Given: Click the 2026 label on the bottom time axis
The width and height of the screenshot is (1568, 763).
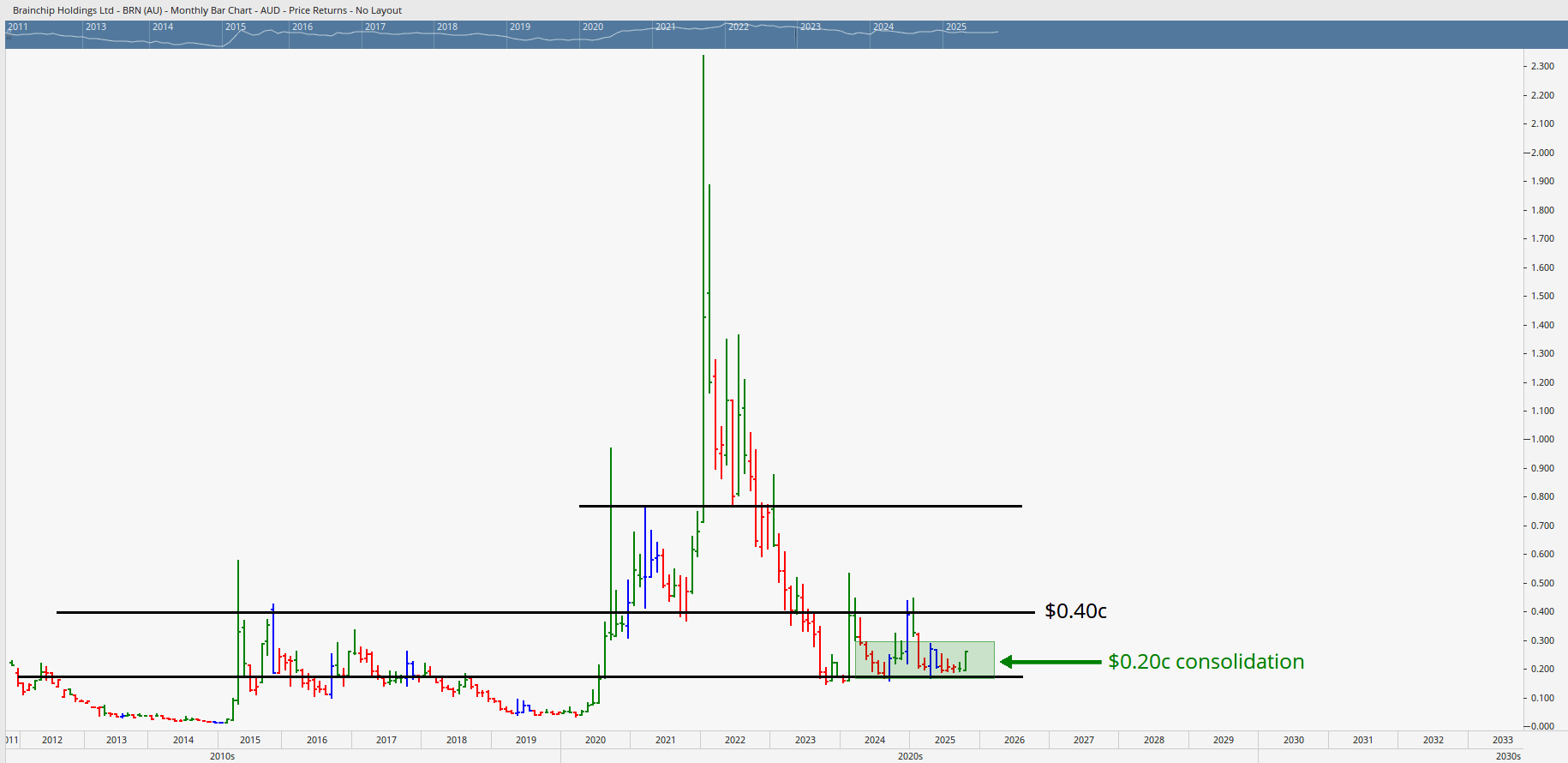Looking at the screenshot, I should pyautogui.click(x=1014, y=740).
